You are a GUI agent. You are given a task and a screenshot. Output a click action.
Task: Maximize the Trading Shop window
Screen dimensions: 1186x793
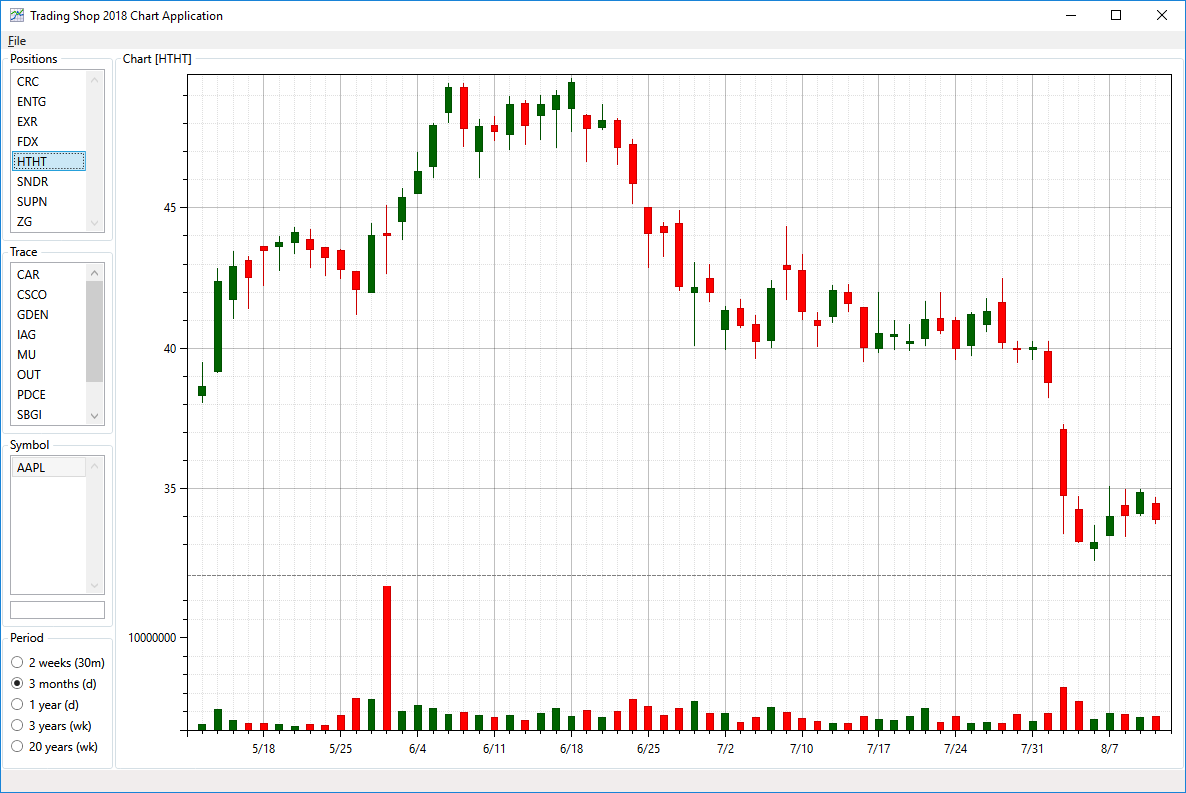pyautogui.click(x=1116, y=15)
